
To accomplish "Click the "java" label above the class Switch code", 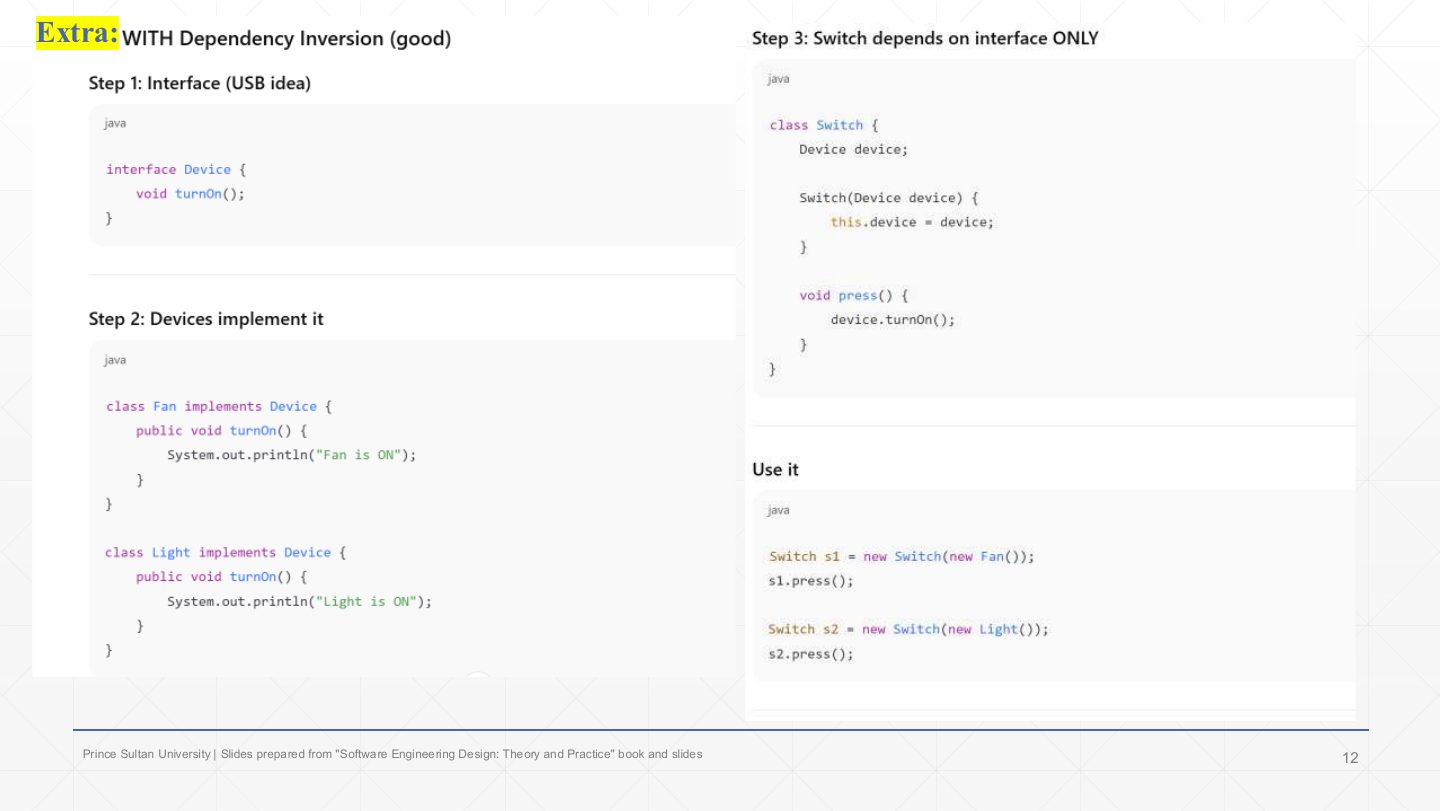I will (x=778, y=79).
